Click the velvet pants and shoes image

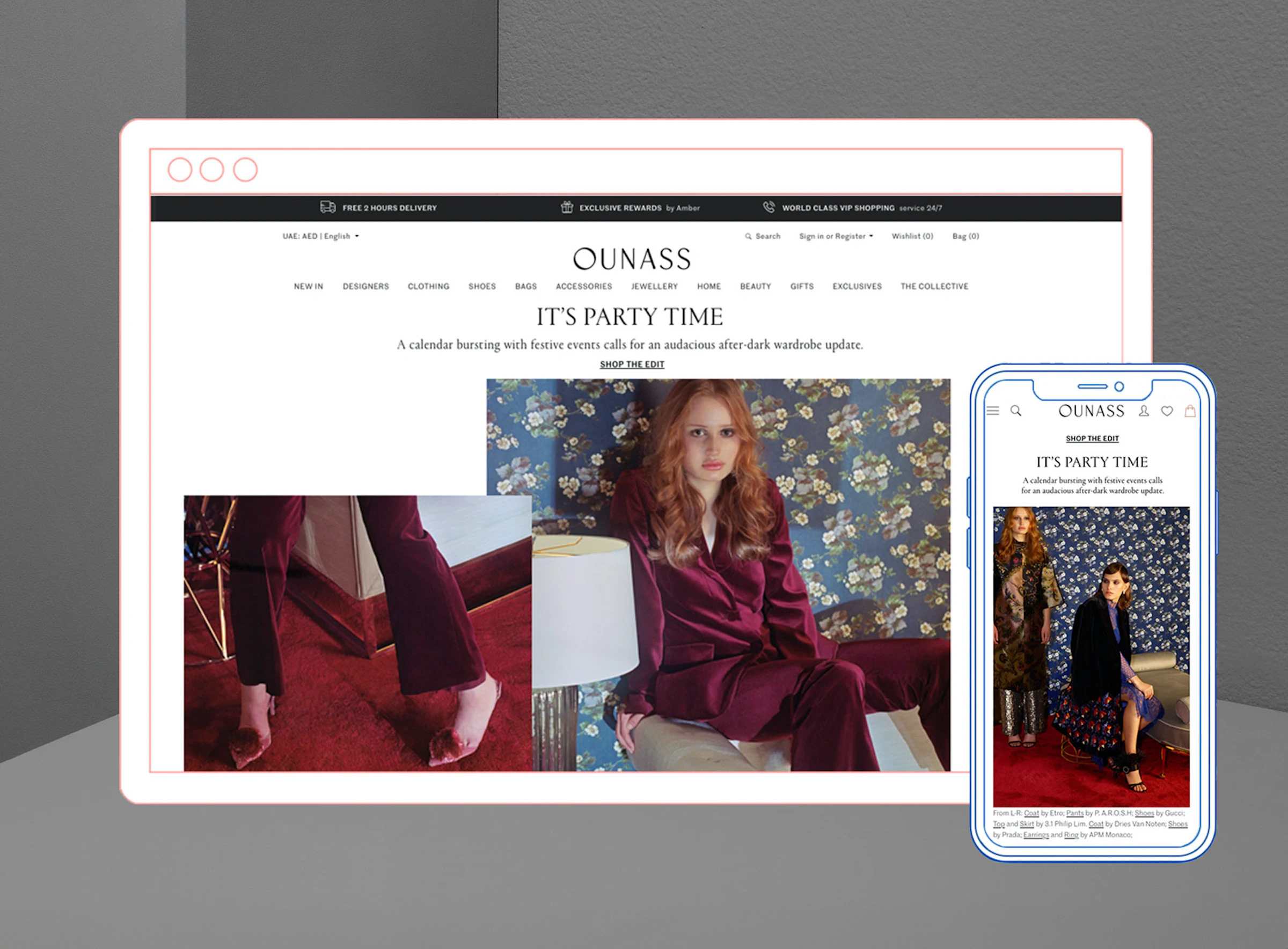[x=358, y=633]
